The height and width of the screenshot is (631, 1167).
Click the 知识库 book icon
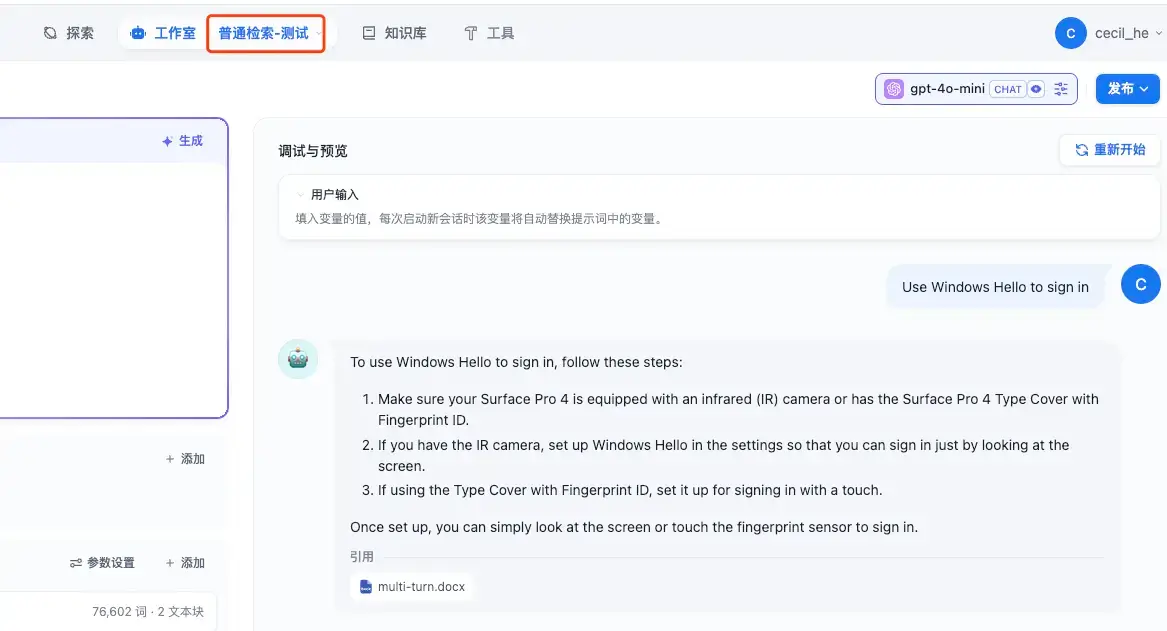368,33
